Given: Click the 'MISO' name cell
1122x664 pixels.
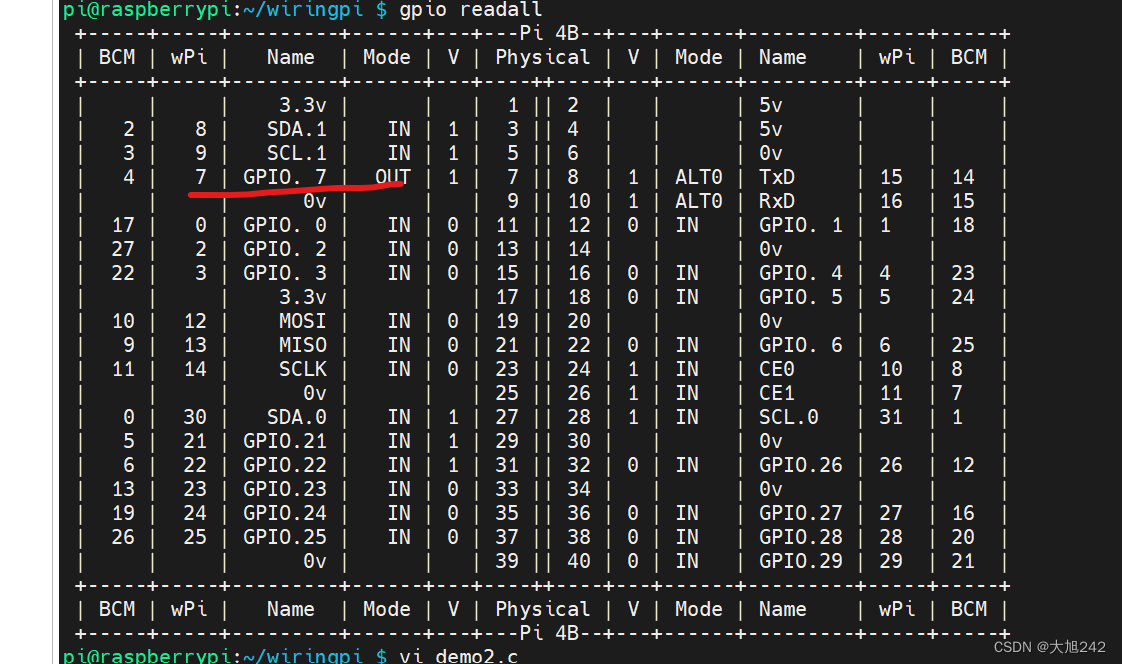Looking at the screenshot, I should point(303,346).
